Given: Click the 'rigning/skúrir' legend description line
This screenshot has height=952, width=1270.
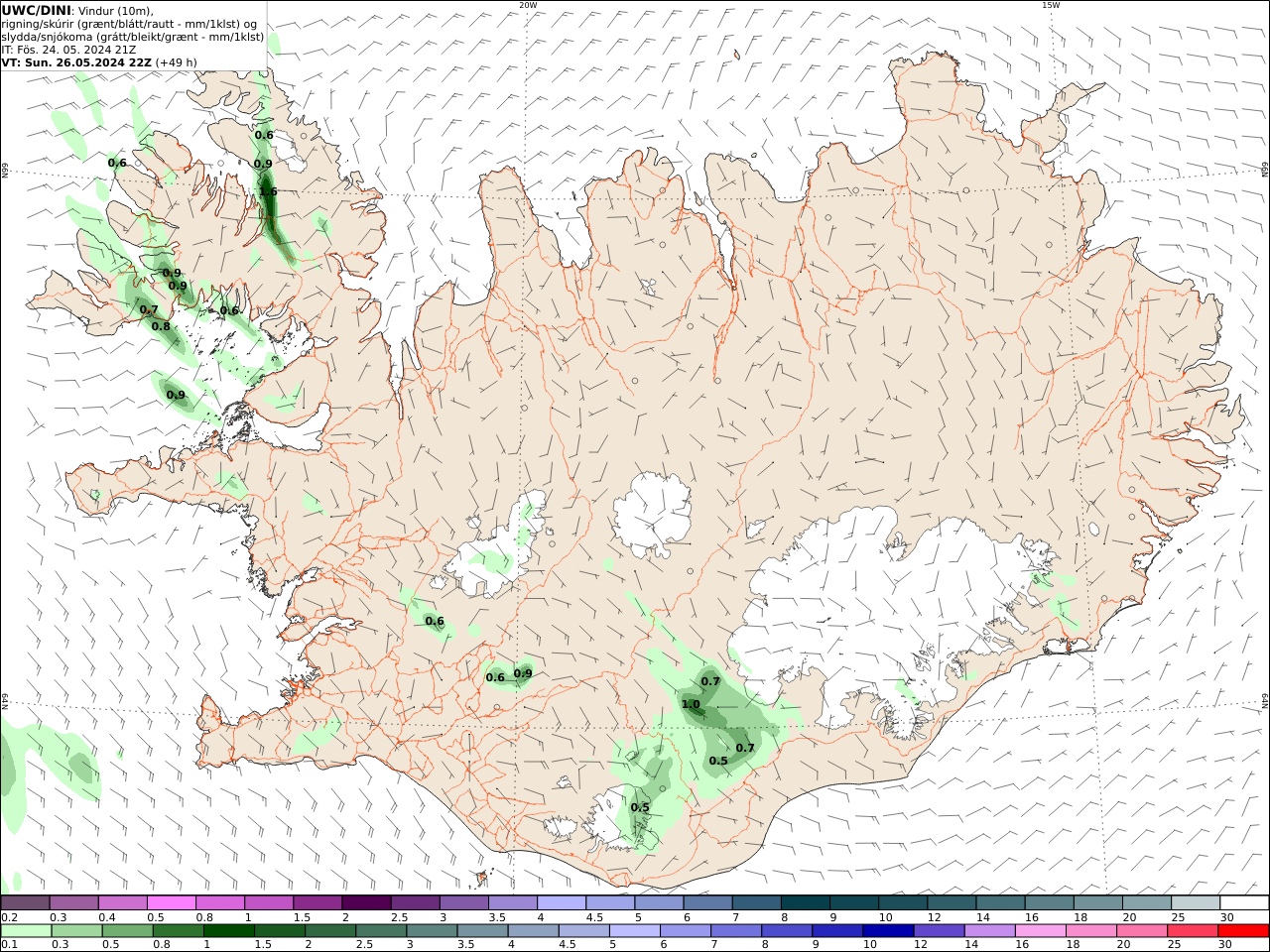Looking at the screenshot, I should tap(129, 24).
